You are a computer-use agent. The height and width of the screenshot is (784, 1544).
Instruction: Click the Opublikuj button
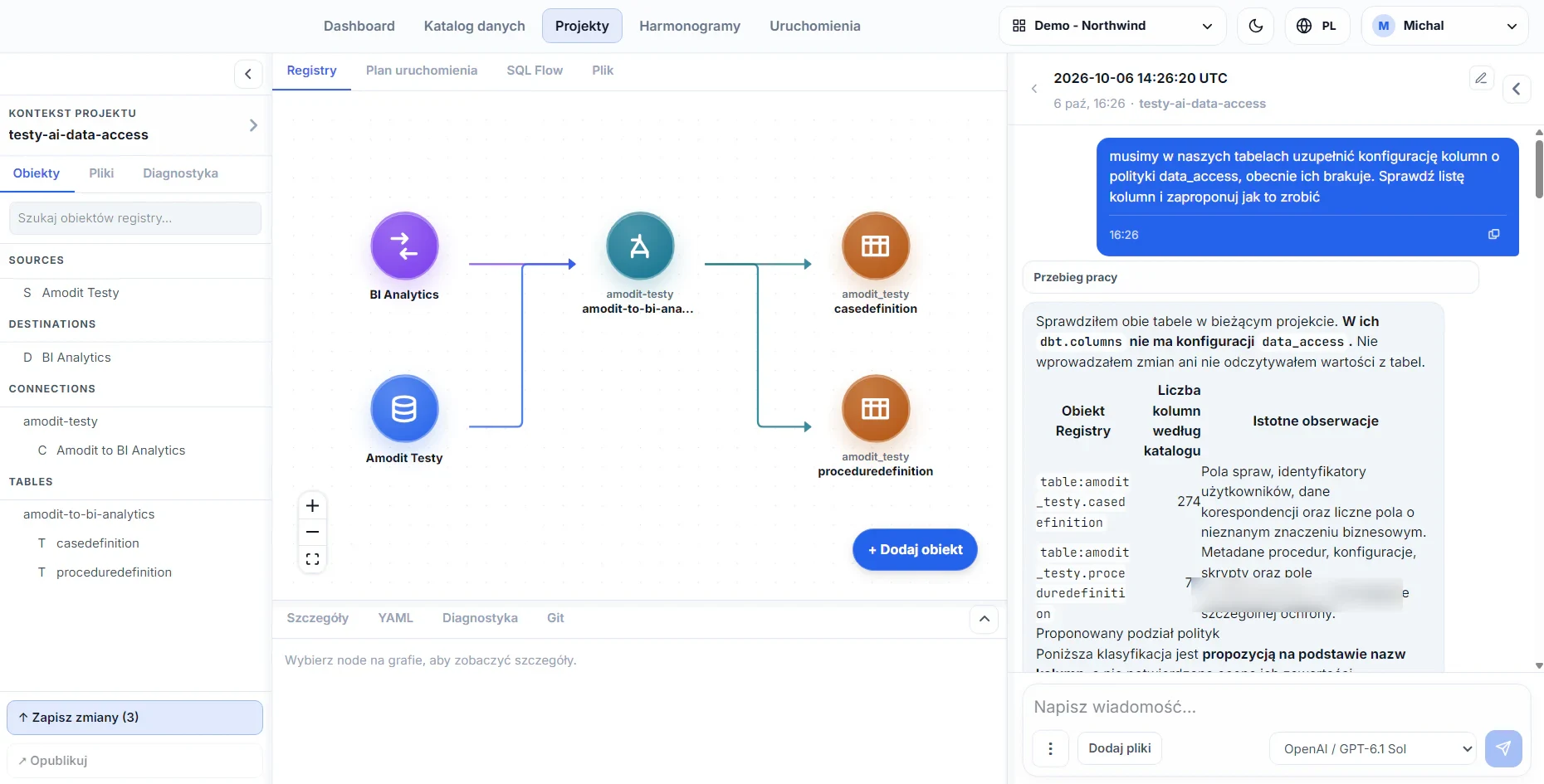click(x=134, y=761)
